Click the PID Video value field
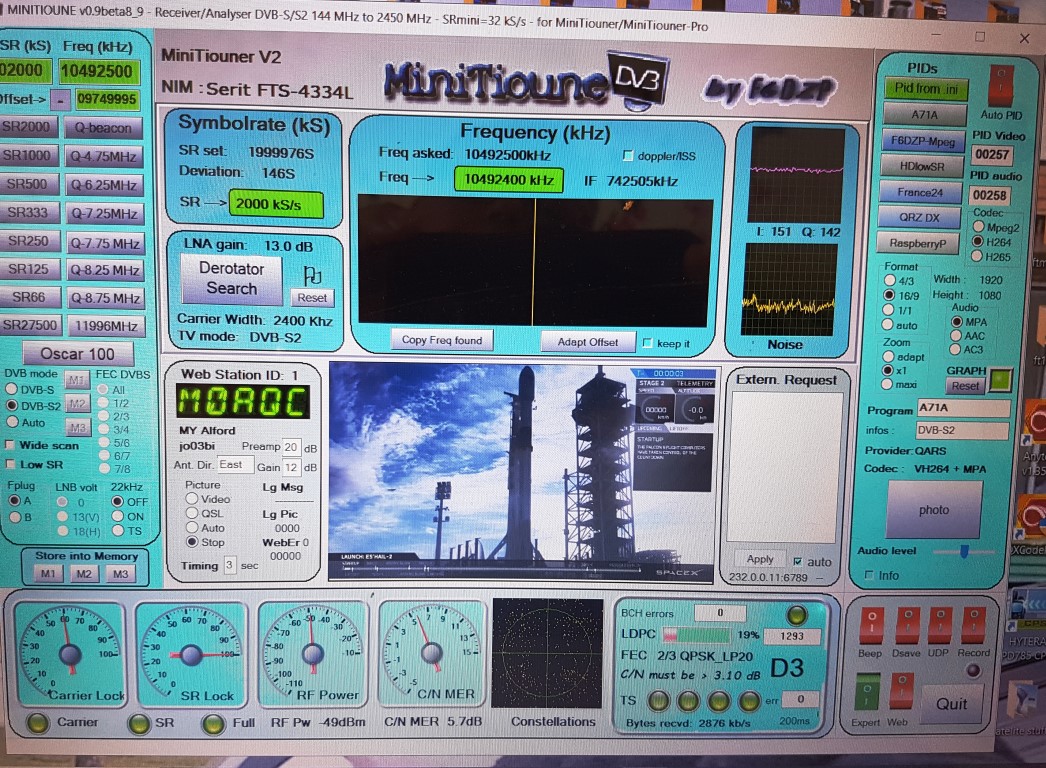1046x768 pixels. [991, 155]
